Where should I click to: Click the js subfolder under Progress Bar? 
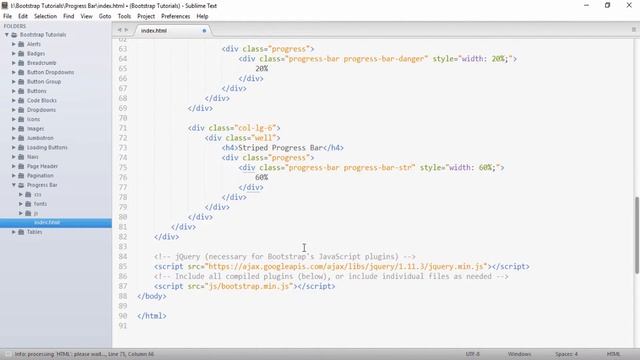(x=36, y=213)
